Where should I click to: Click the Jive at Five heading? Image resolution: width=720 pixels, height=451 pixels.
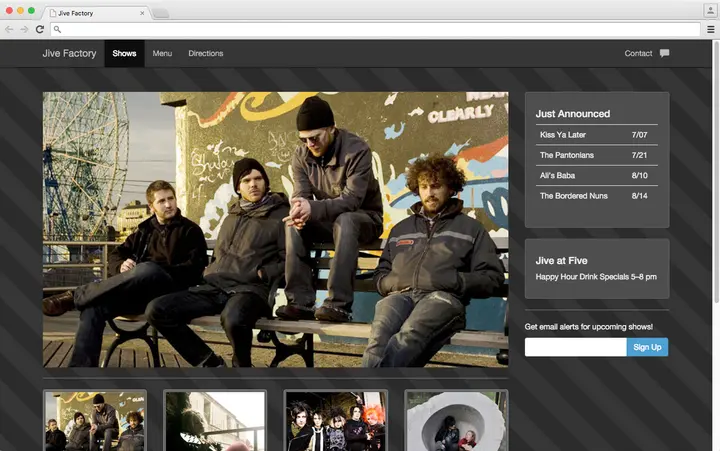click(561, 260)
